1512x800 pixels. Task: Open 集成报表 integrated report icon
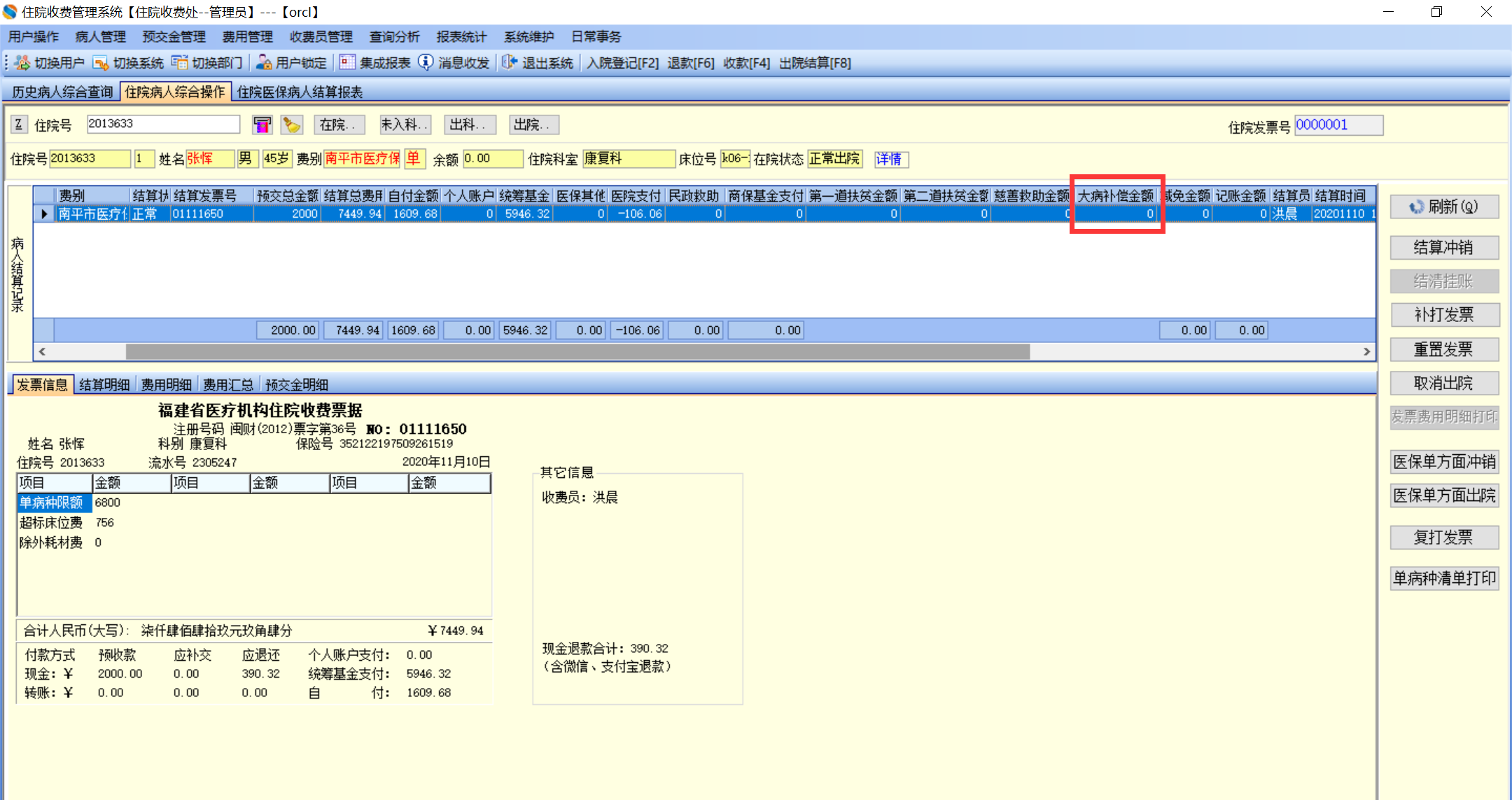347,63
